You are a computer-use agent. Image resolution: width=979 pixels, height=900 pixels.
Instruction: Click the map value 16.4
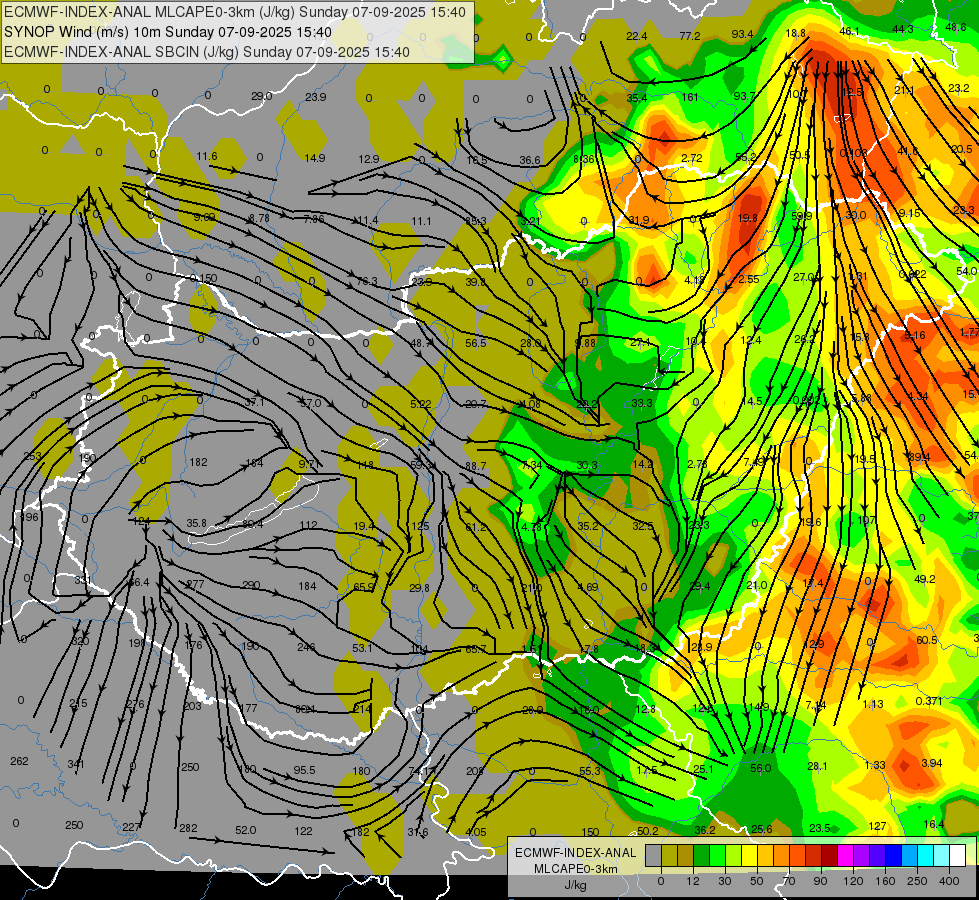coord(934,824)
